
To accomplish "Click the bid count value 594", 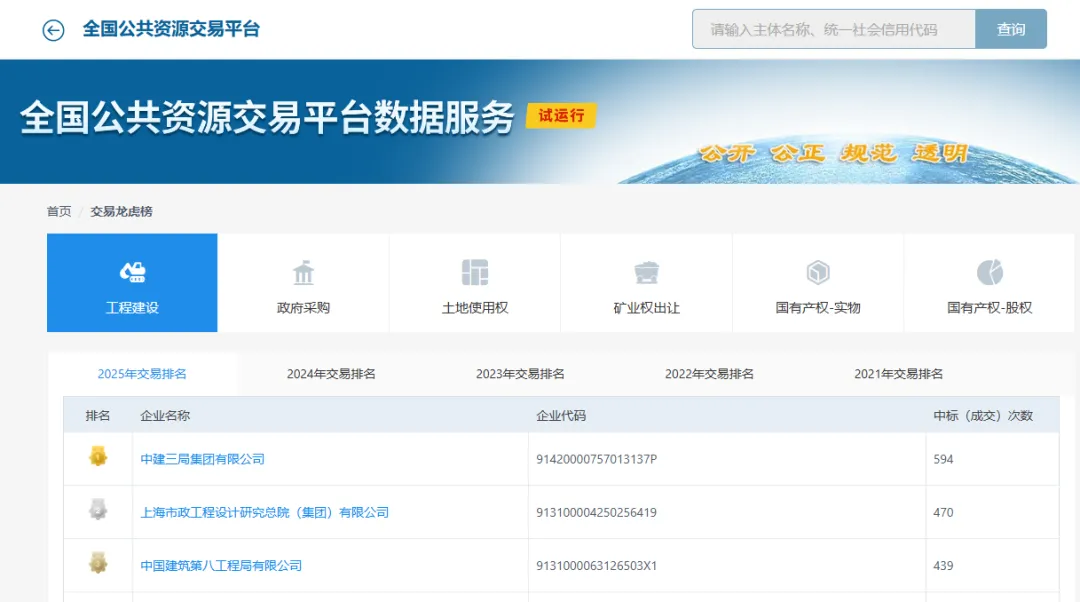I will 943,459.
